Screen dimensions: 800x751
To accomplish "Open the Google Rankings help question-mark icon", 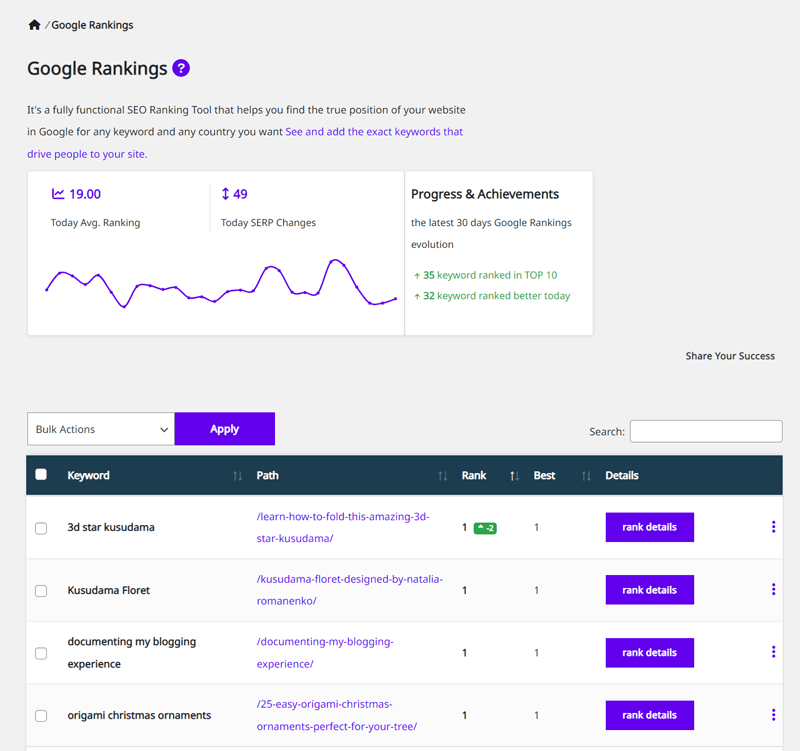I will 181,68.
